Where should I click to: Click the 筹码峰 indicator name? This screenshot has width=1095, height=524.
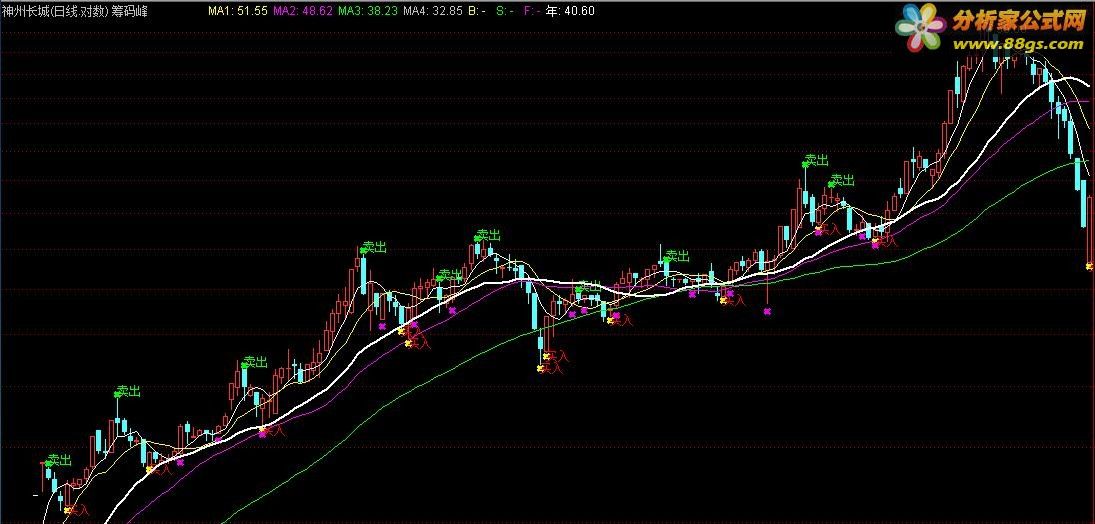coord(129,11)
